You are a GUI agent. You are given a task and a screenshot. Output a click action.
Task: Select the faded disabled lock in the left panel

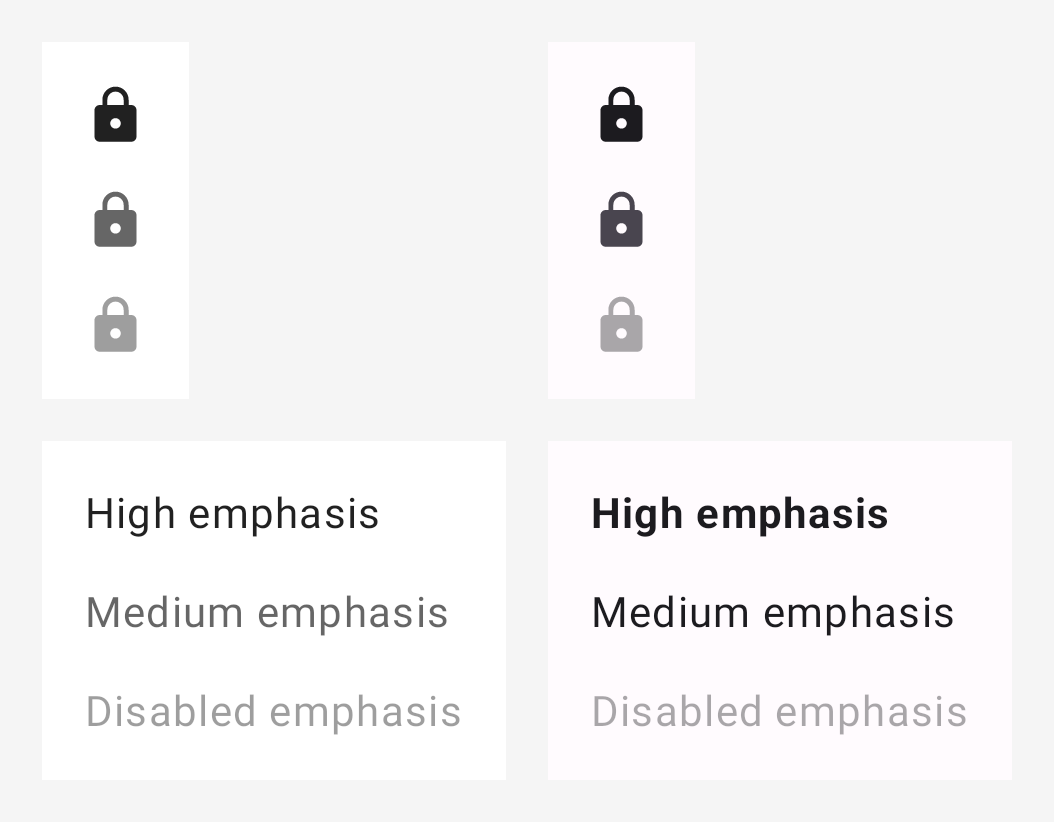pyautogui.click(x=115, y=325)
